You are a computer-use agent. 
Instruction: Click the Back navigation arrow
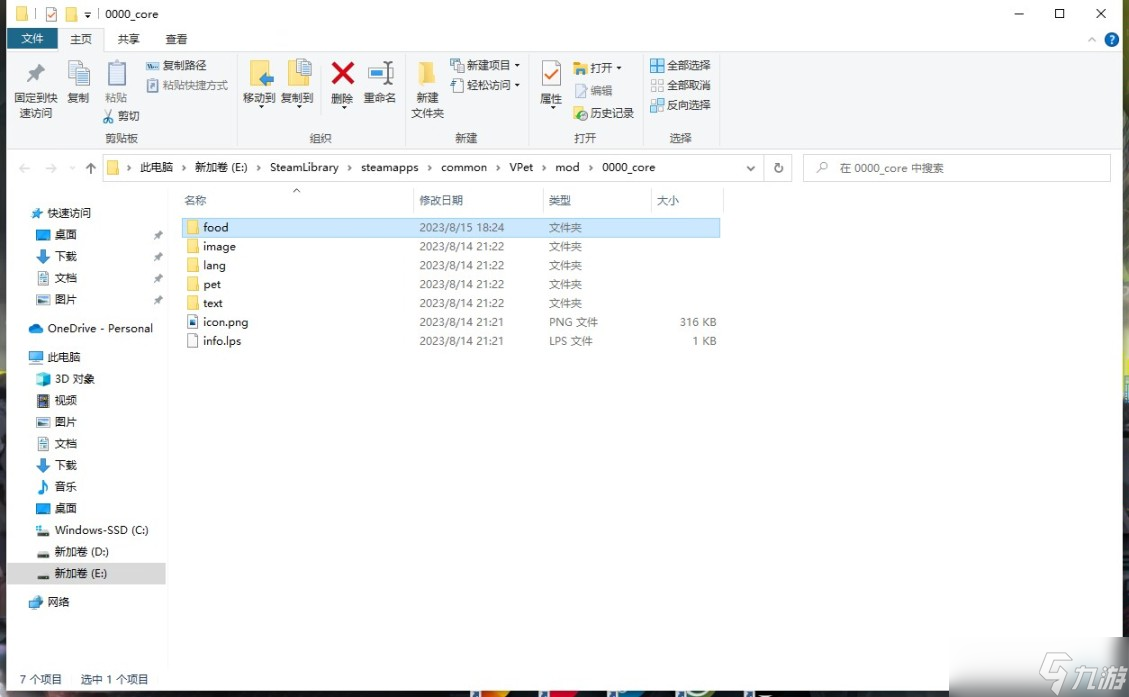pos(24,168)
